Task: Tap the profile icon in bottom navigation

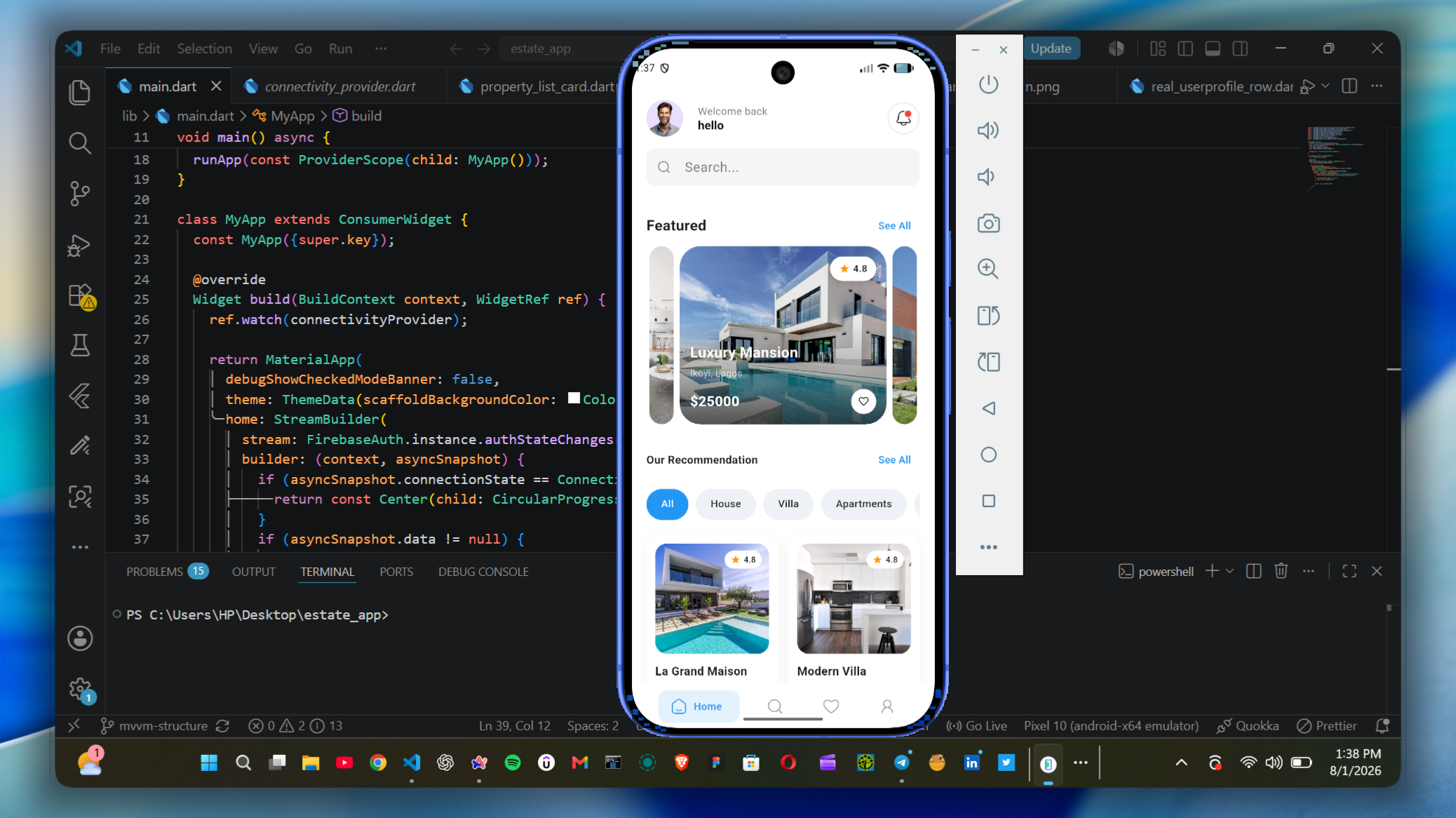Action: tap(887, 706)
